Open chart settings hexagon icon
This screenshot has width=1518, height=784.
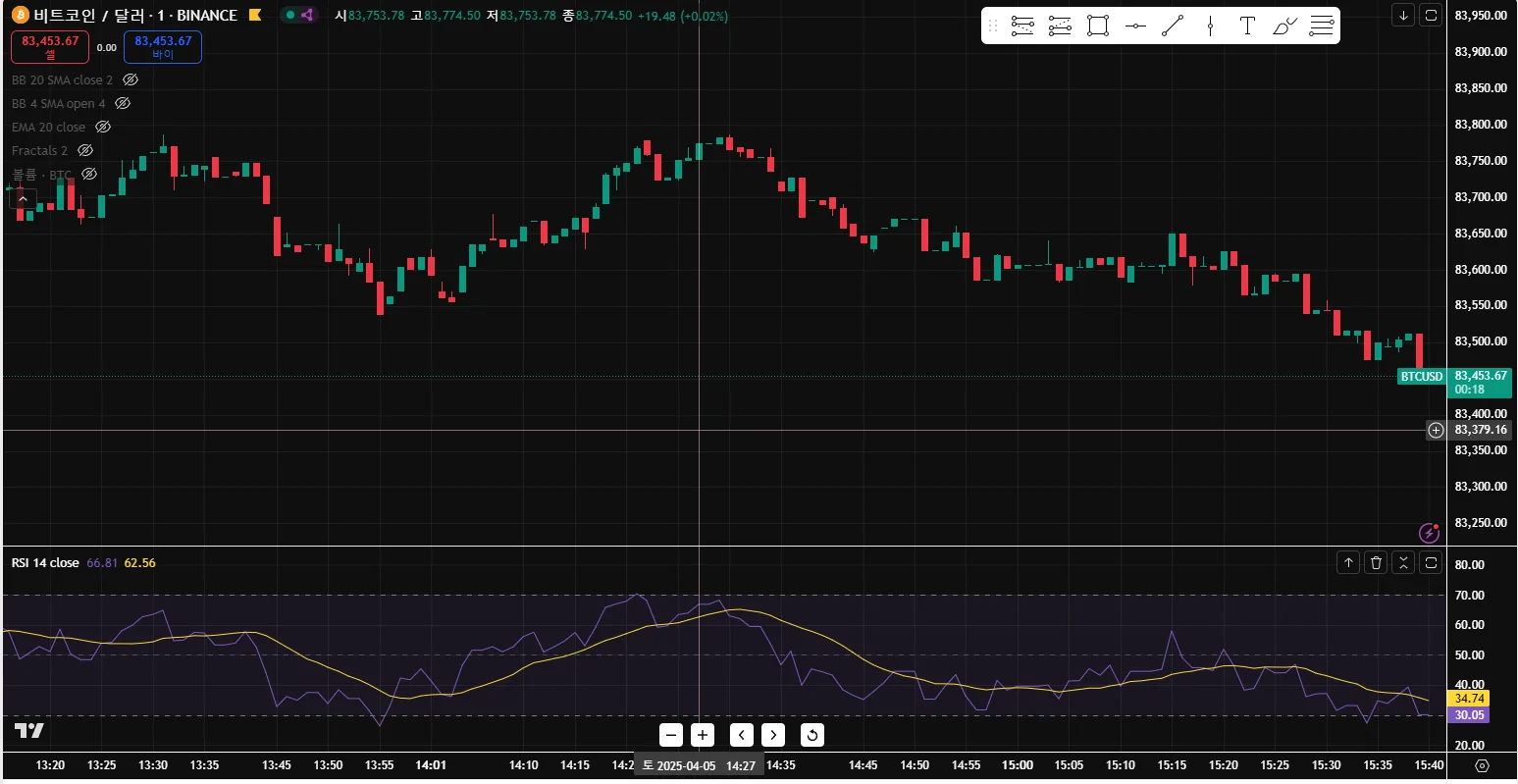[1482, 765]
